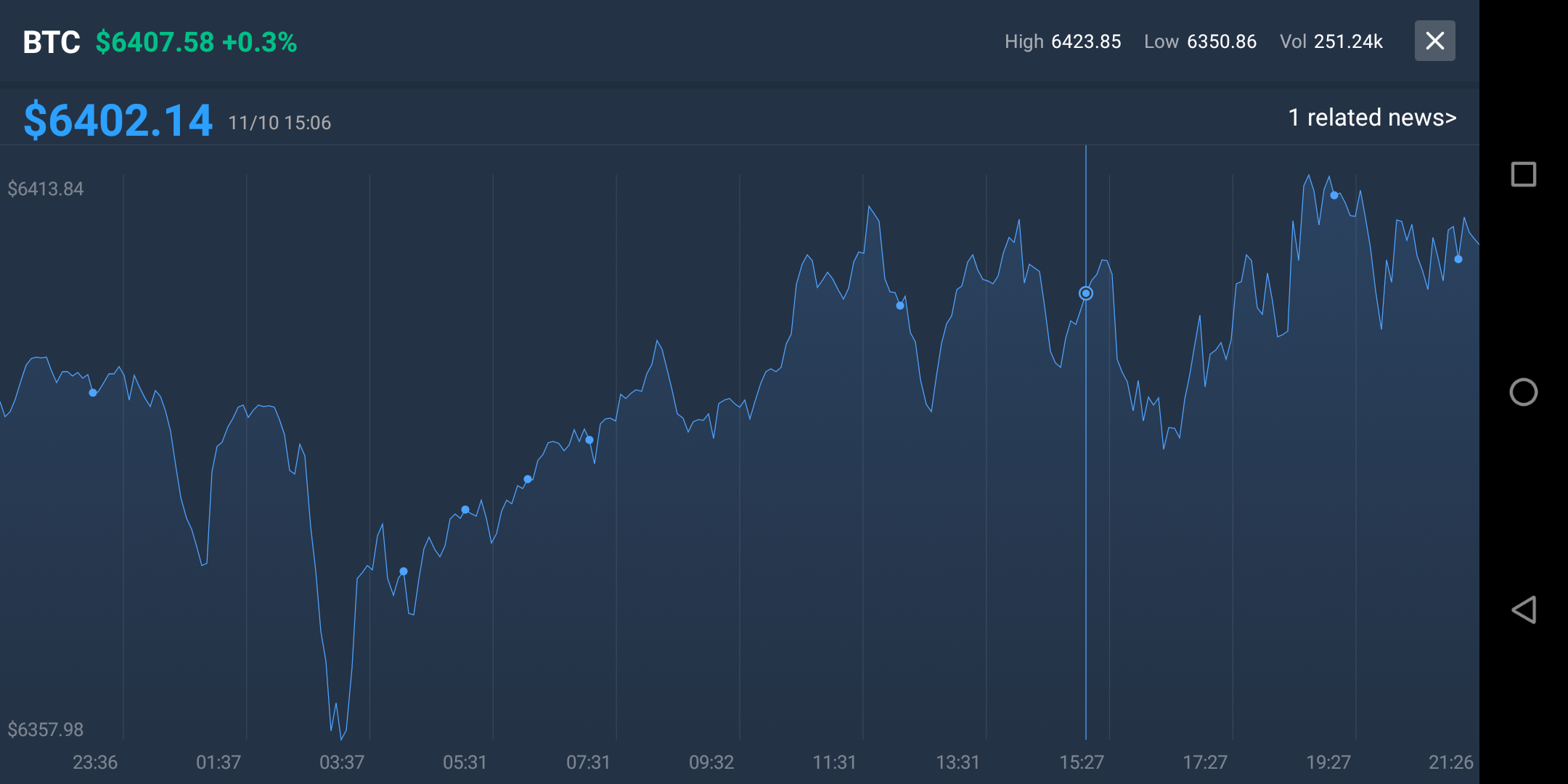The width and height of the screenshot is (1568, 784).
Task: Tap the news dot between 05:31 and 07:31
Action: 528,479
